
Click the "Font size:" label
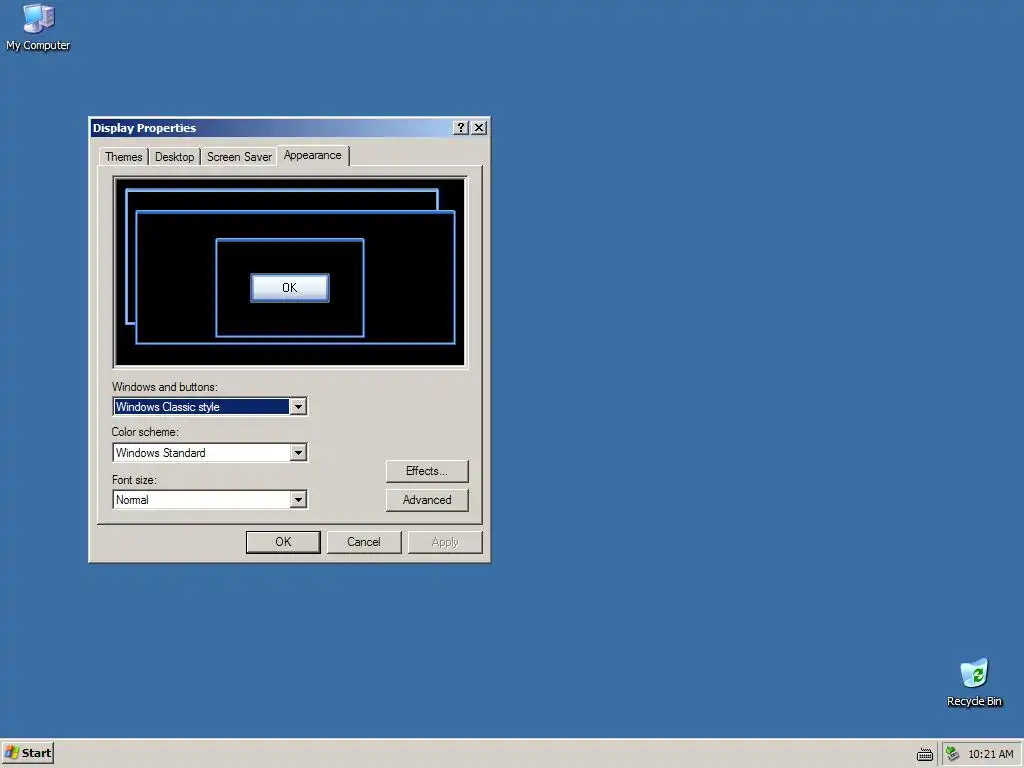(135, 480)
